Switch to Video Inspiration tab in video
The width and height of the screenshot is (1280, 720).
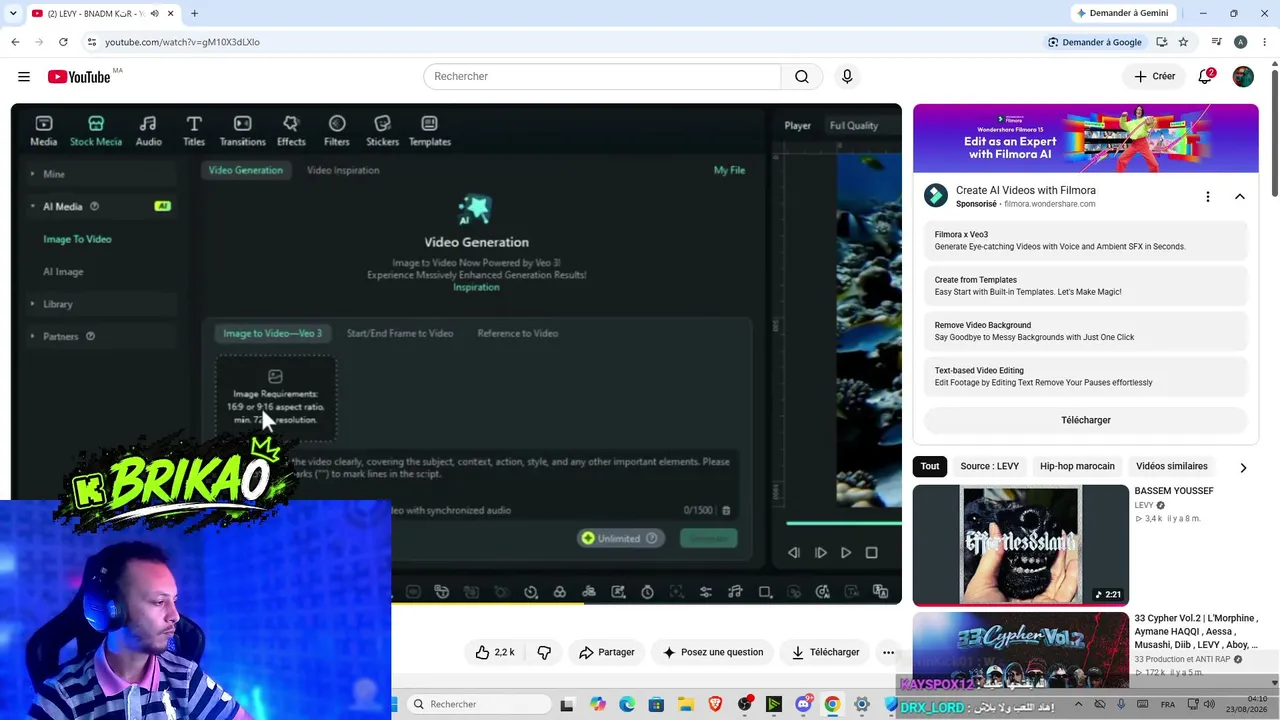pos(343,170)
